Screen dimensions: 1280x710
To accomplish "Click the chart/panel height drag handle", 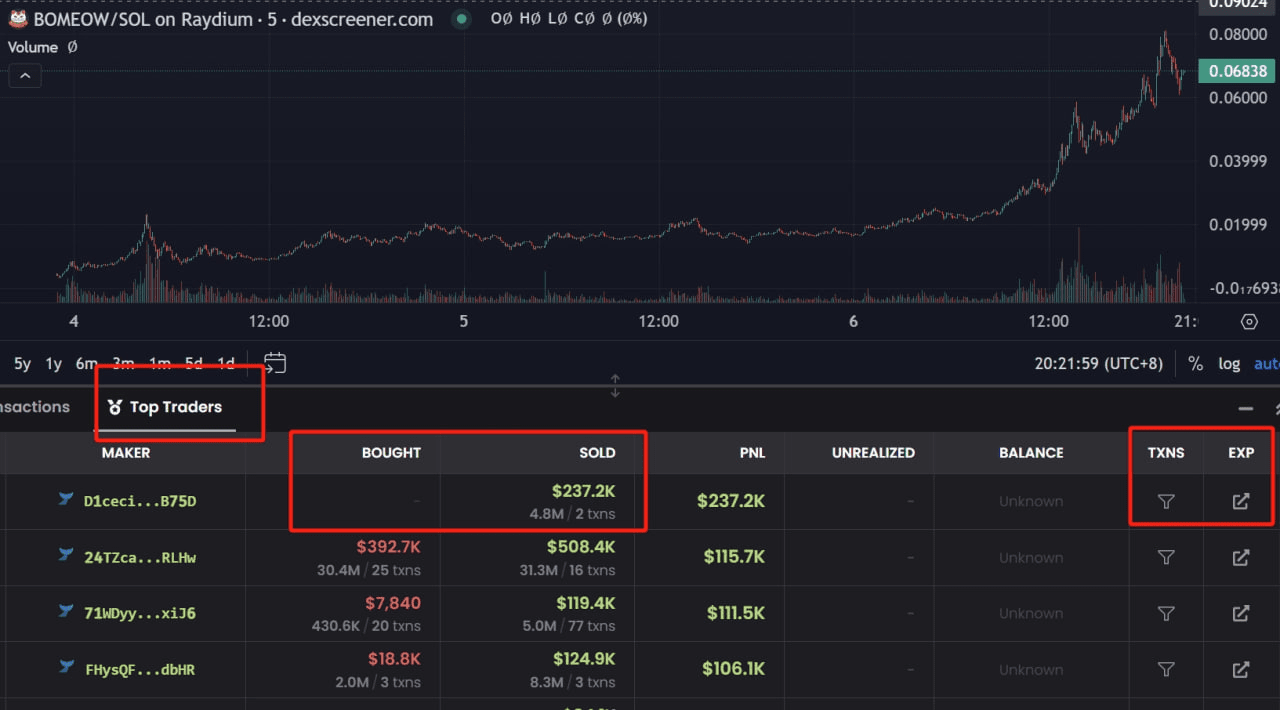I will 615,386.
